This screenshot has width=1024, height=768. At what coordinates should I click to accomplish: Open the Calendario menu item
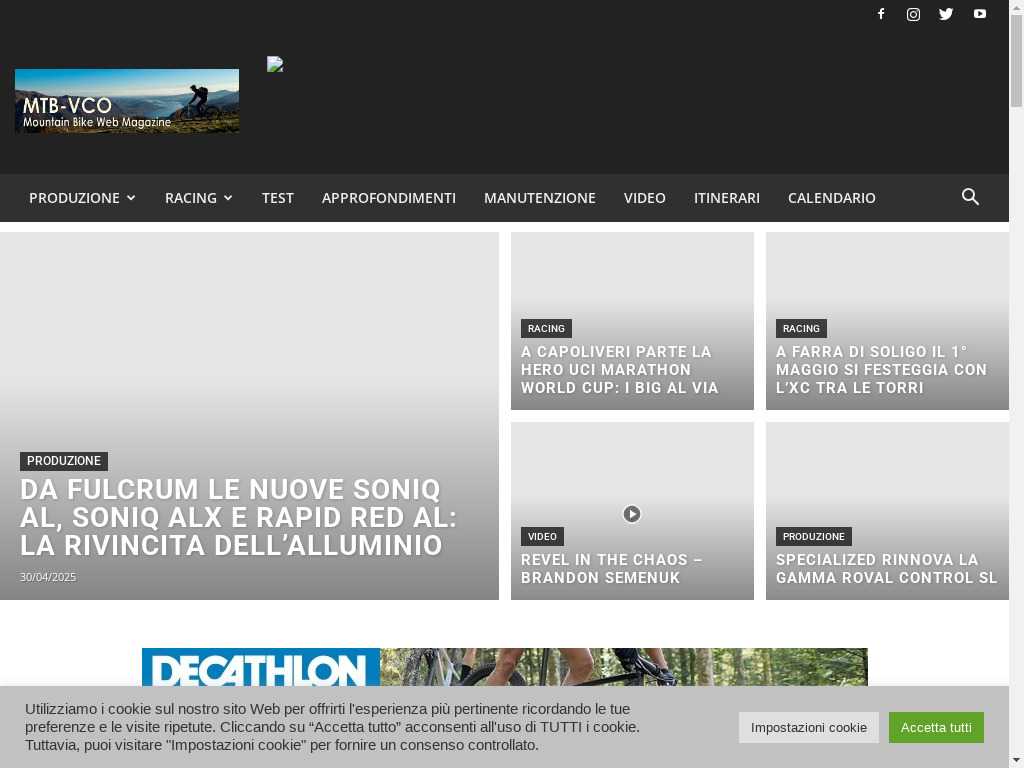point(831,198)
